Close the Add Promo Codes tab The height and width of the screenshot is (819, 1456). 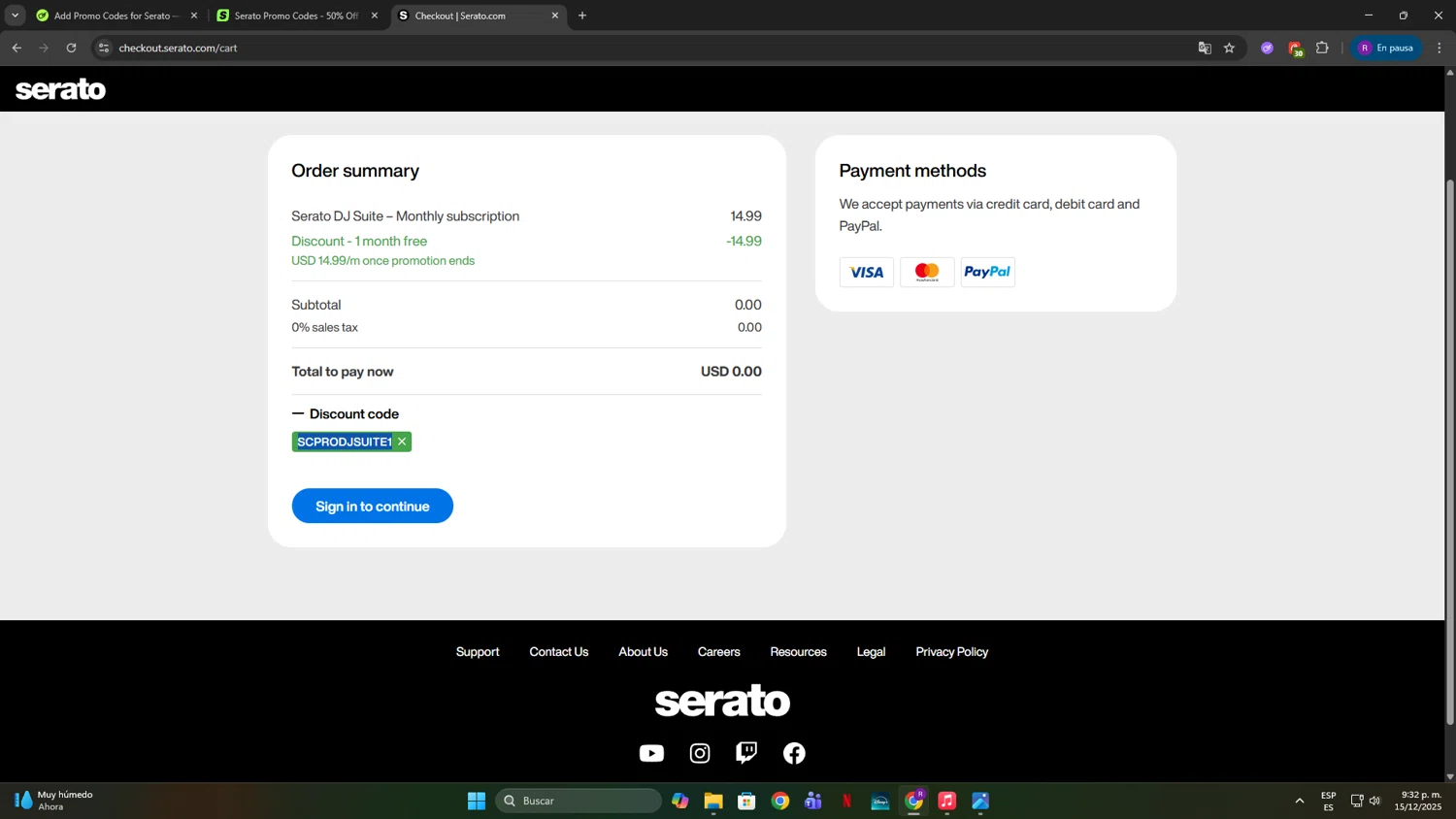(194, 16)
